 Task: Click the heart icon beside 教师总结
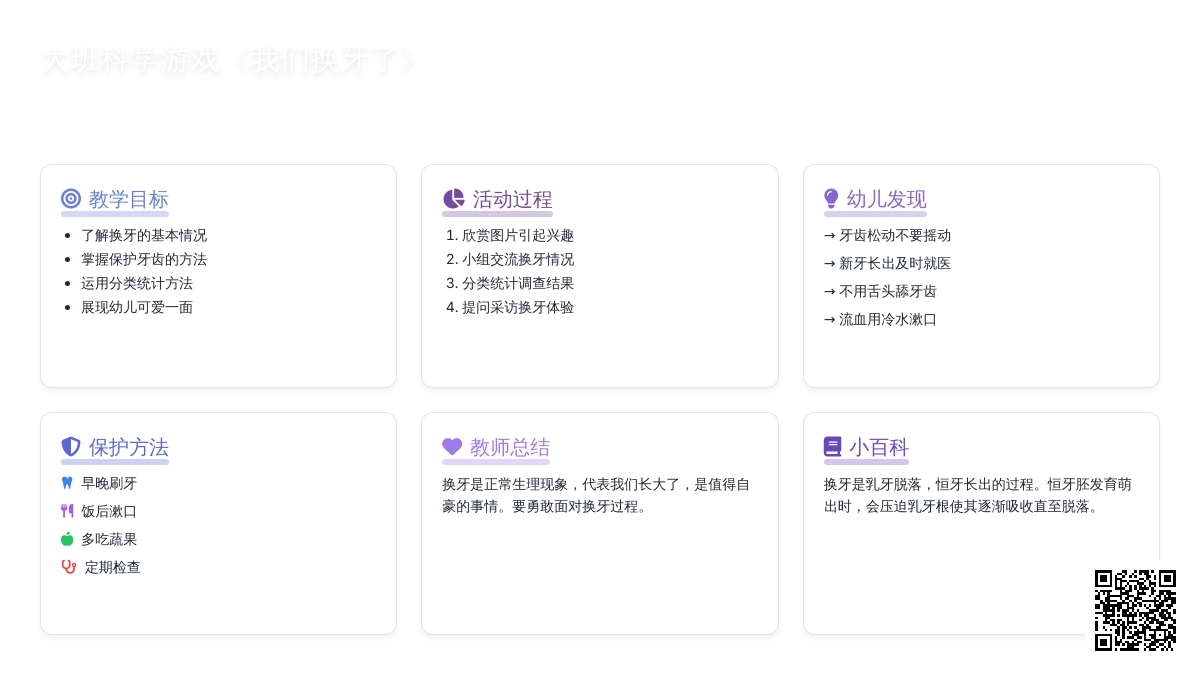tap(452, 447)
